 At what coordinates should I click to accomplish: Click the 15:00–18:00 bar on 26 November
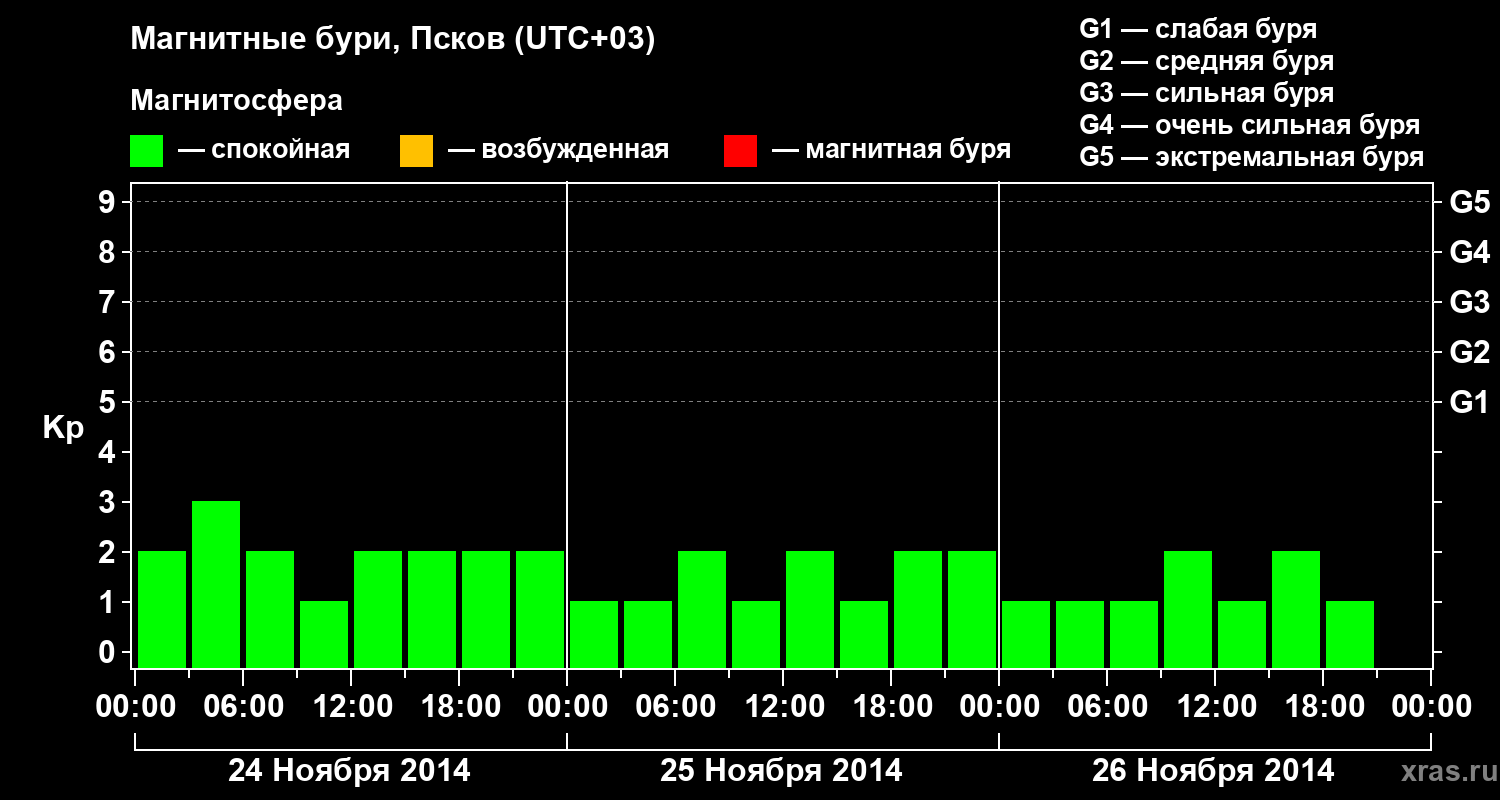click(1296, 609)
